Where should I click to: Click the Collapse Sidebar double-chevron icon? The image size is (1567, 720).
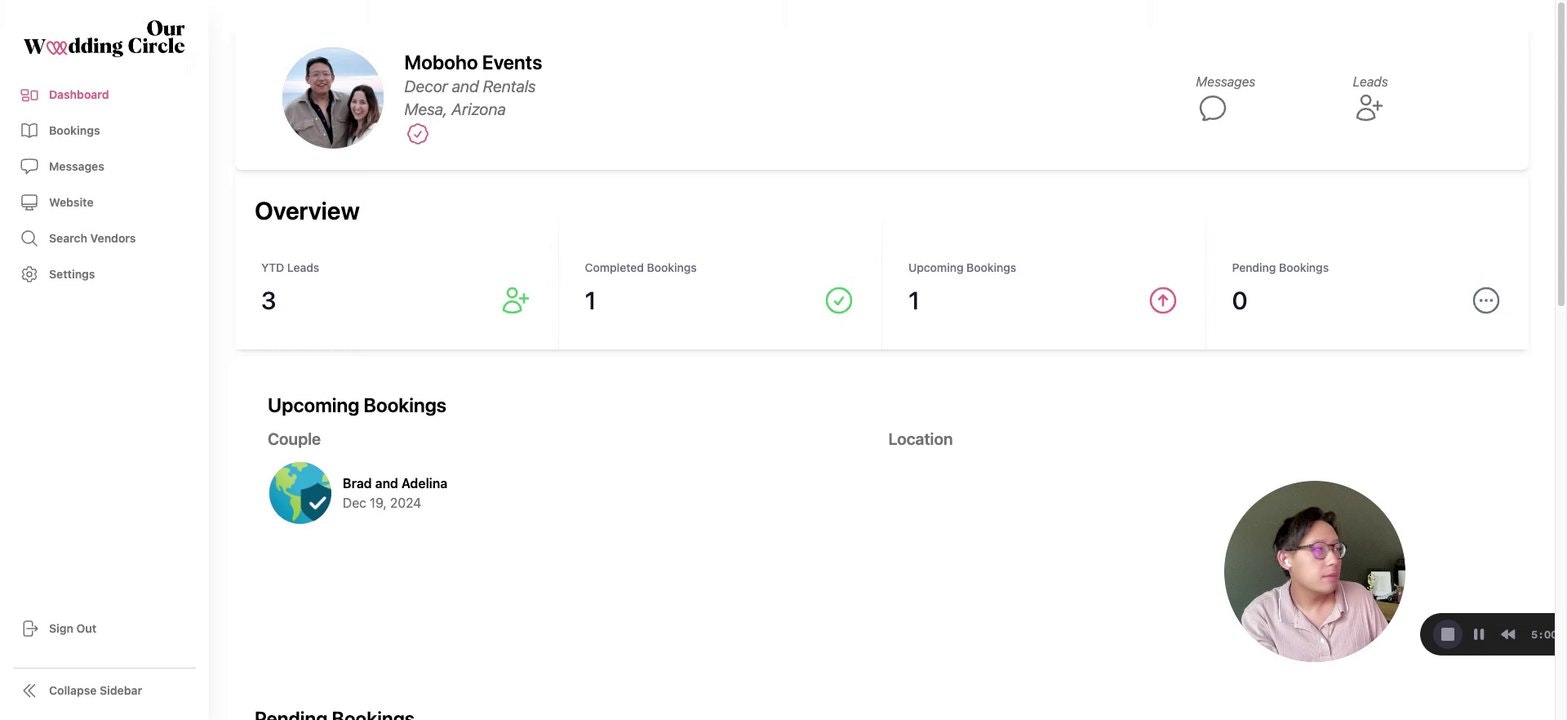tap(29, 691)
